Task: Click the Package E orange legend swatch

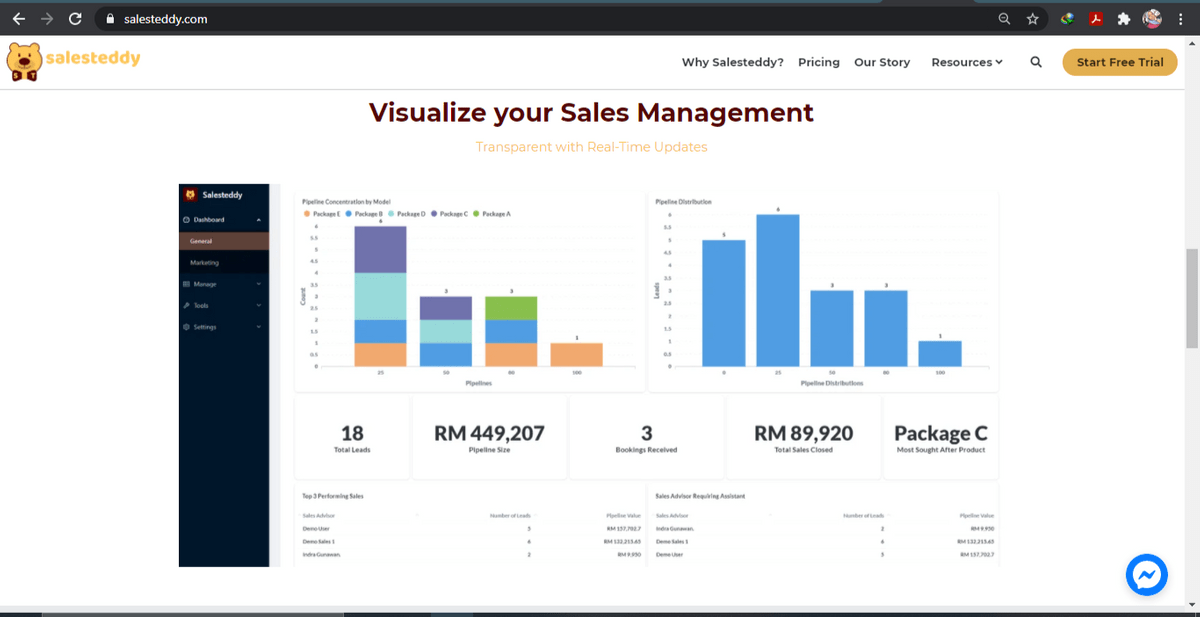Action: 307,214
